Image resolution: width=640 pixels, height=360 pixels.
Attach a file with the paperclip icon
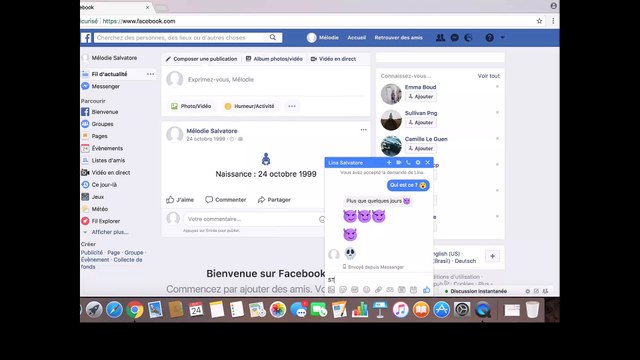click(x=378, y=289)
